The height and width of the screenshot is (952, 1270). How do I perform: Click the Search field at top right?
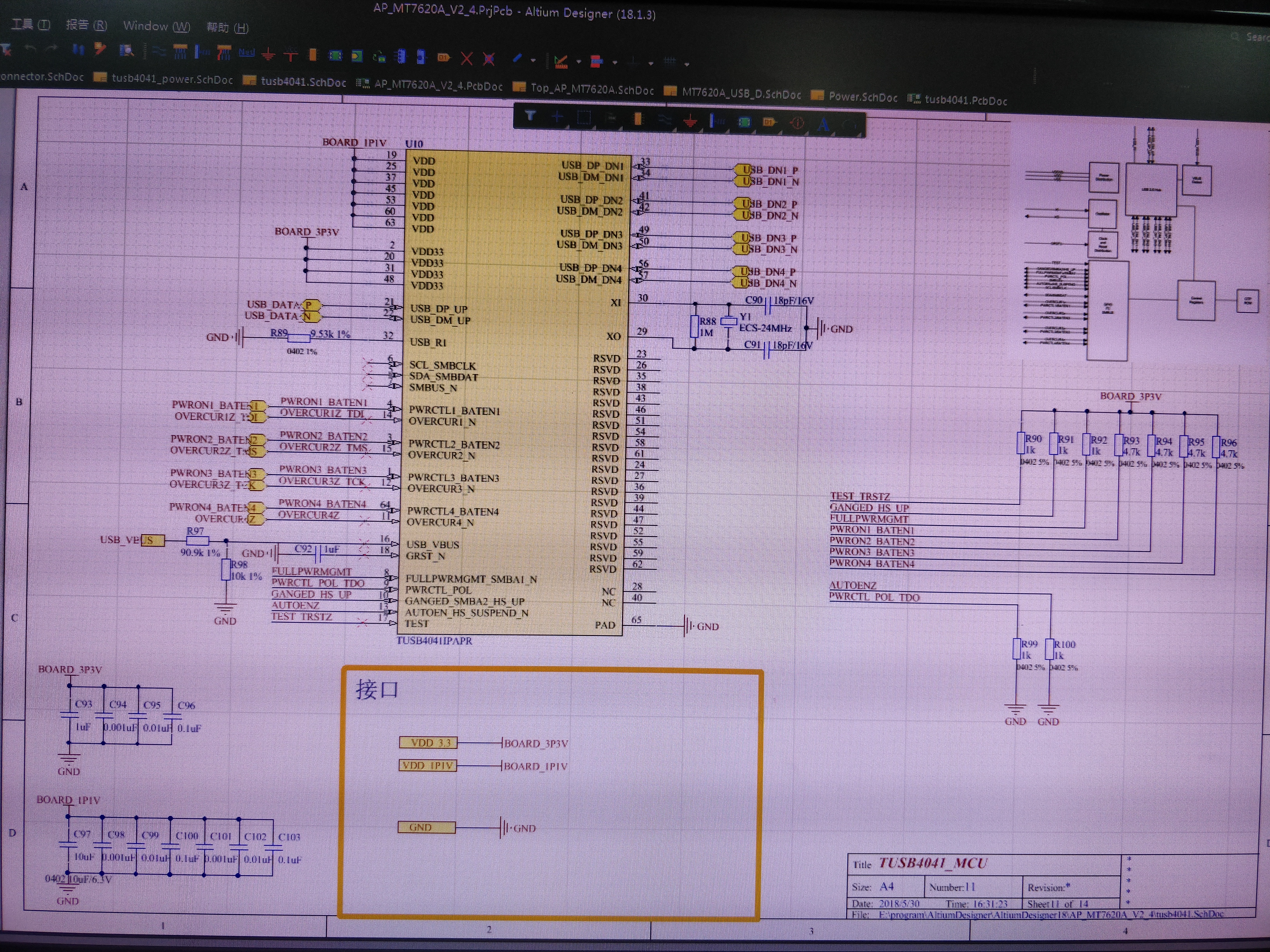(x=1255, y=37)
